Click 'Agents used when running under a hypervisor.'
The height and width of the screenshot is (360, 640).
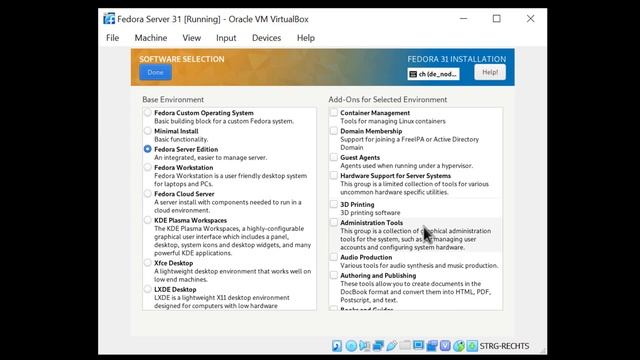(407, 166)
